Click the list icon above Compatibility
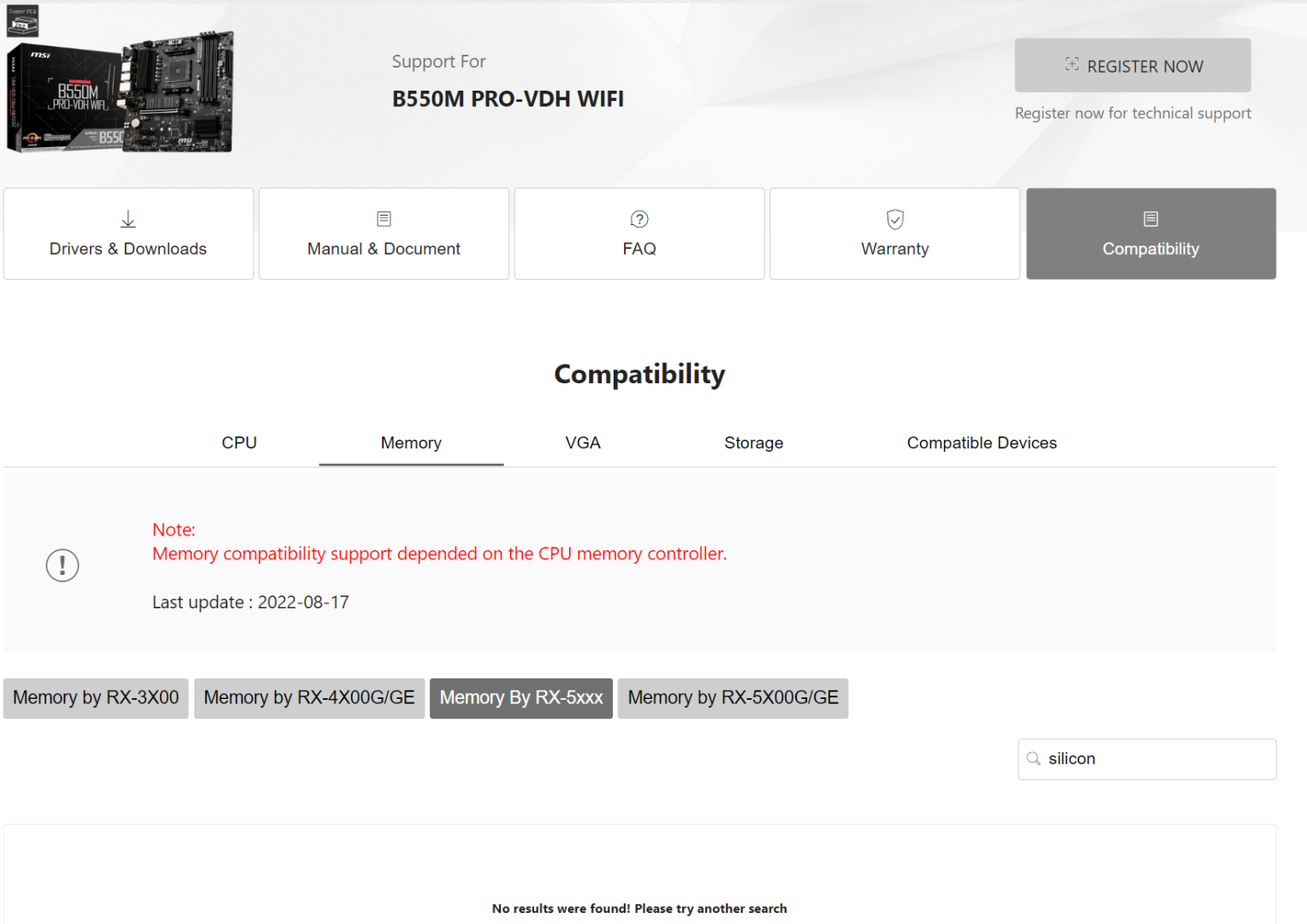 tap(1151, 219)
